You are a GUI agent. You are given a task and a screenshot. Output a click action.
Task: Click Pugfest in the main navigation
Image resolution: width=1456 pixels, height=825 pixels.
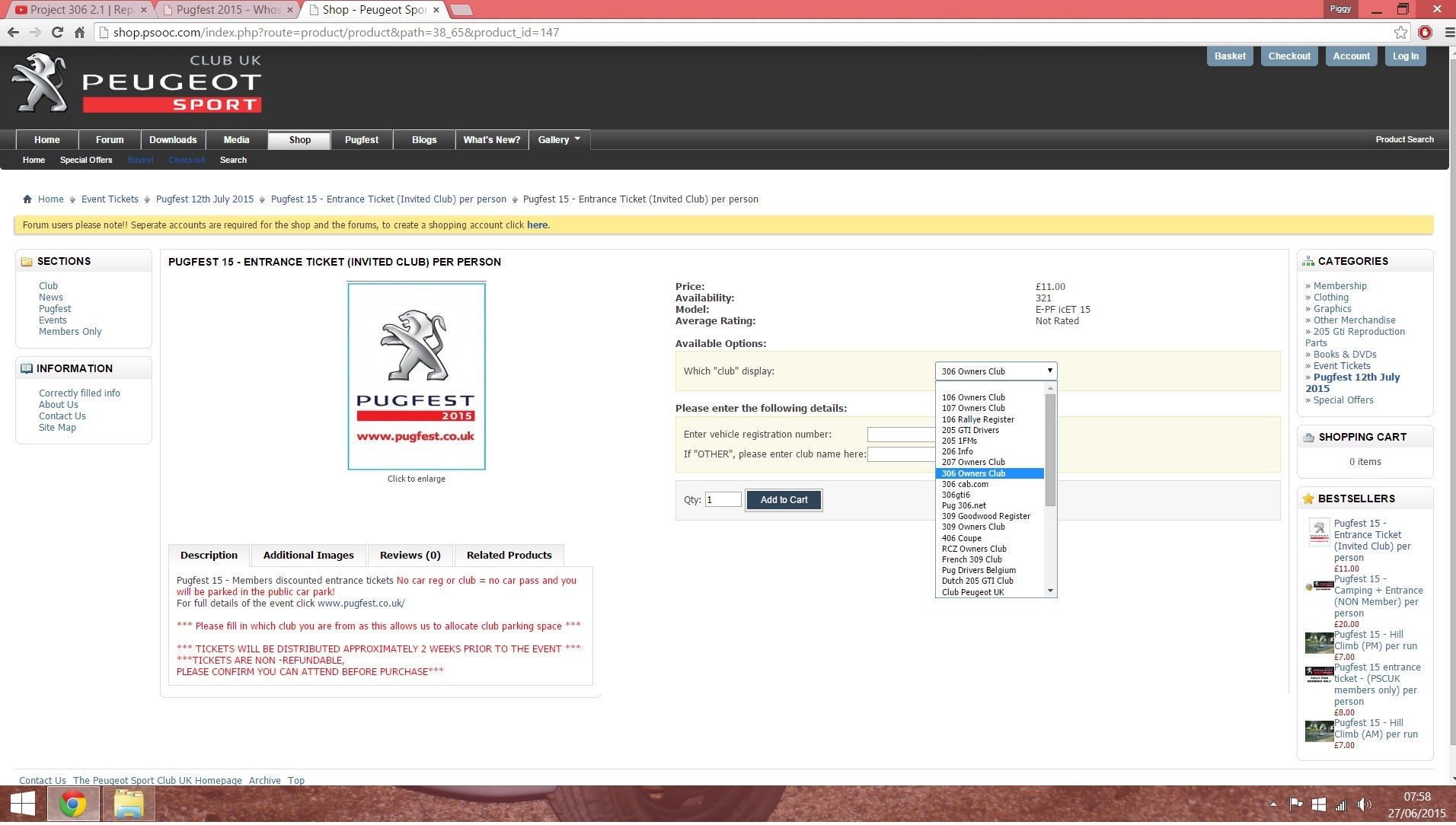point(362,140)
